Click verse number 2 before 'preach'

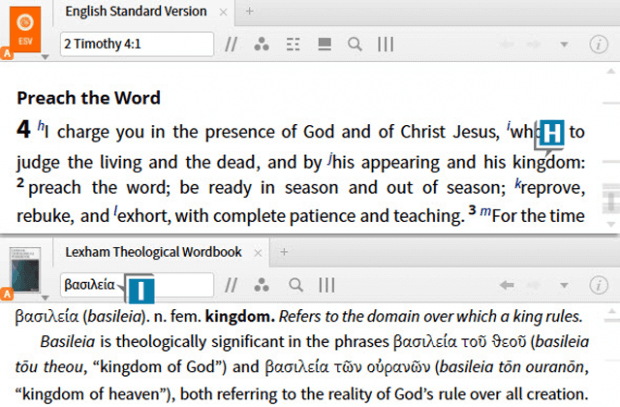click(x=21, y=182)
